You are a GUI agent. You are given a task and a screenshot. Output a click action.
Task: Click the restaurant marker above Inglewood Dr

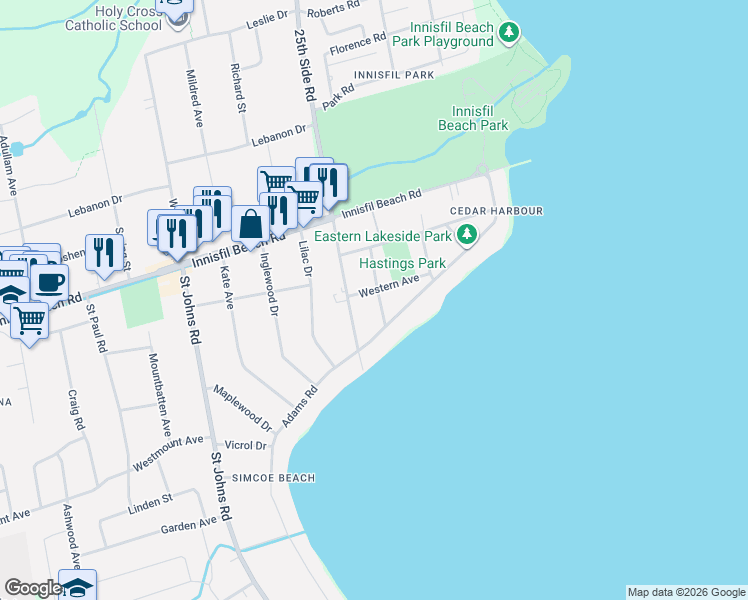(279, 213)
